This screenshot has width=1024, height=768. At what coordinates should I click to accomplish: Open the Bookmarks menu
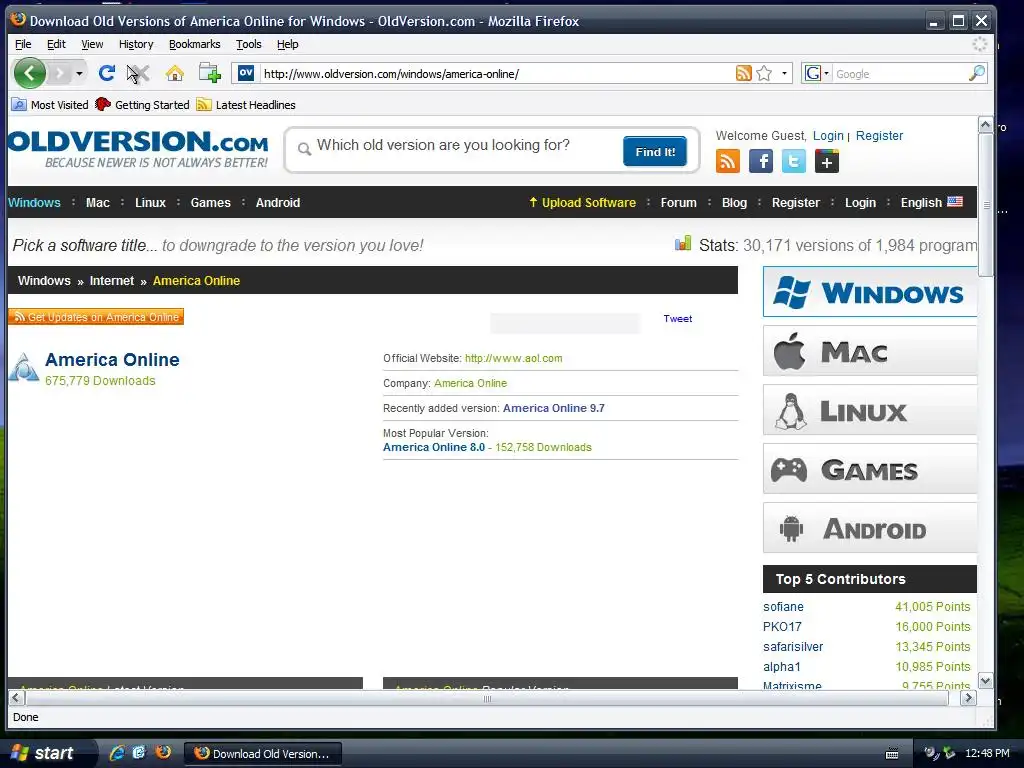(195, 44)
